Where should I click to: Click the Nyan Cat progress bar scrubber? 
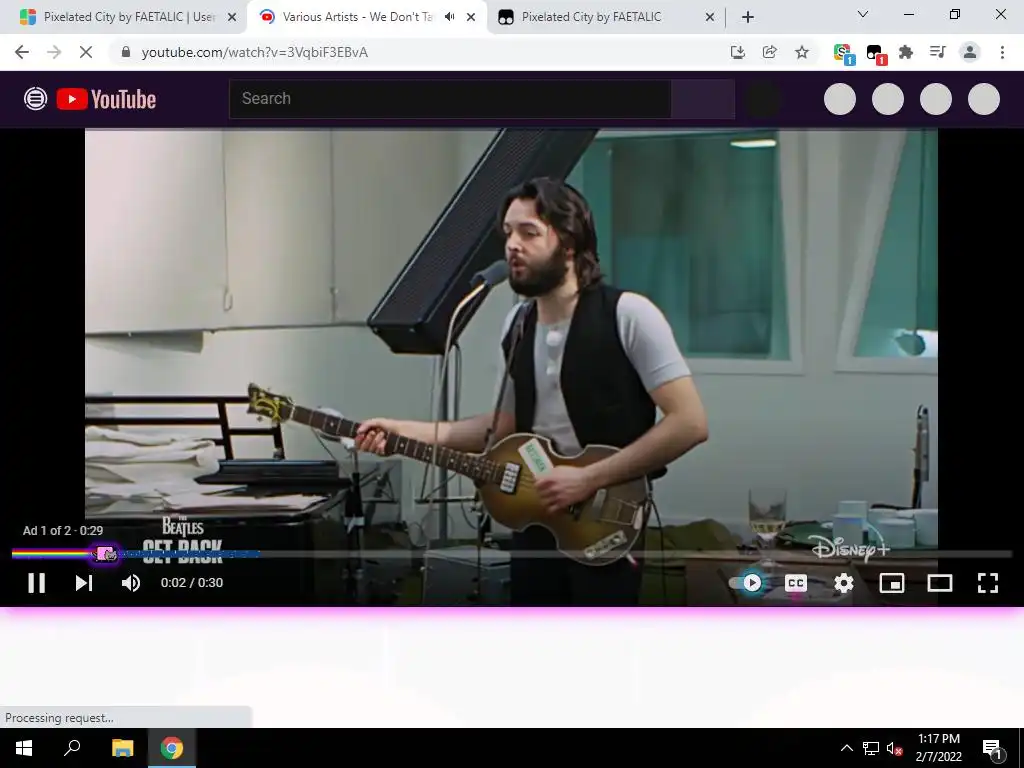105,554
